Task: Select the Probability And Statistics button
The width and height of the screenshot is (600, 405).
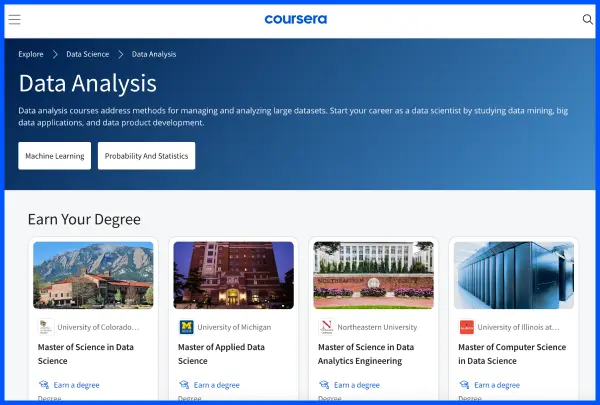Action: (x=147, y=156)
